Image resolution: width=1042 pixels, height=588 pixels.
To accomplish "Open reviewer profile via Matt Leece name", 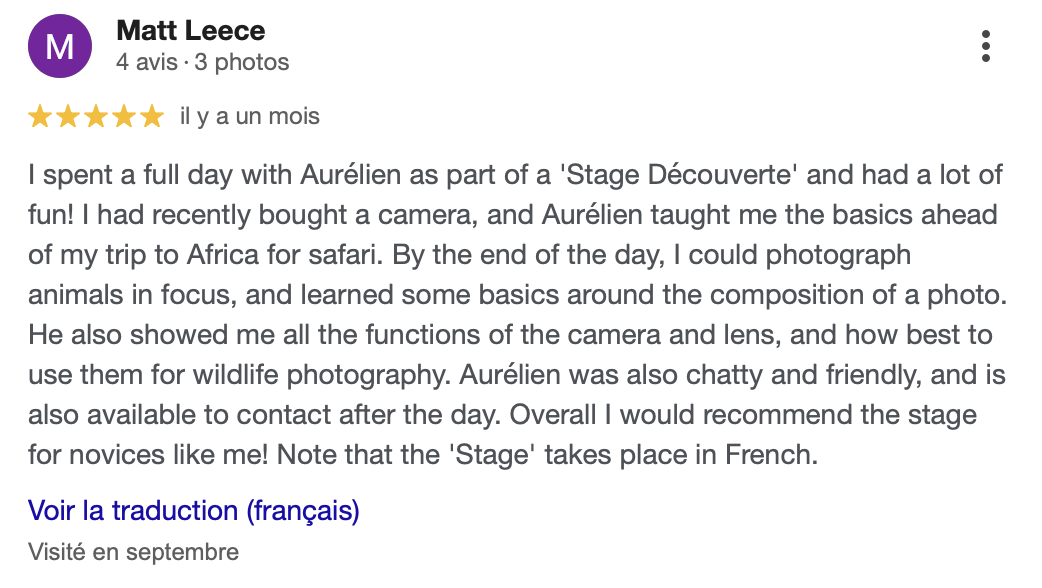I will pyautogui.click(x=191, y=31).
